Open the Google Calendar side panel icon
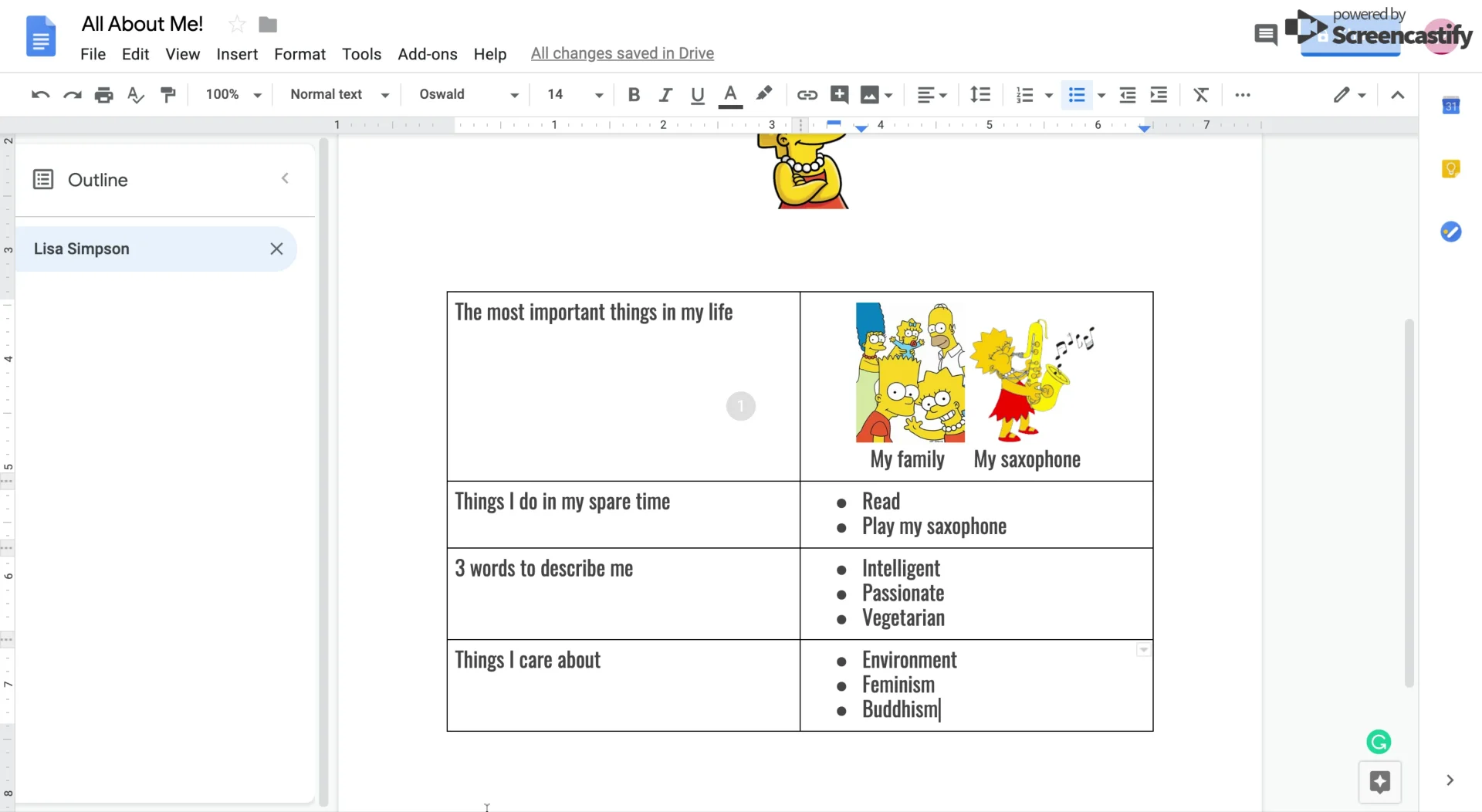This screenshot has width=1482, height=812. 1450,106
